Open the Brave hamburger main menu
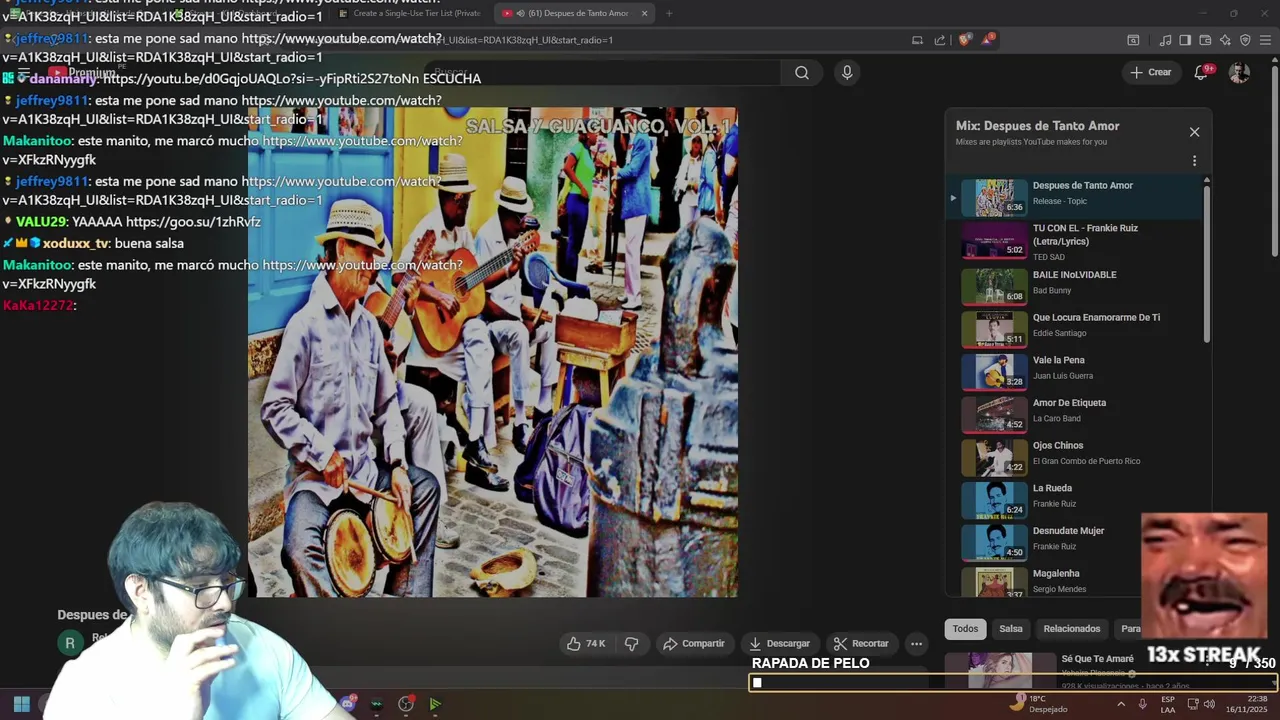Viewport: 1280px width, 720px height. point(1265,40)
